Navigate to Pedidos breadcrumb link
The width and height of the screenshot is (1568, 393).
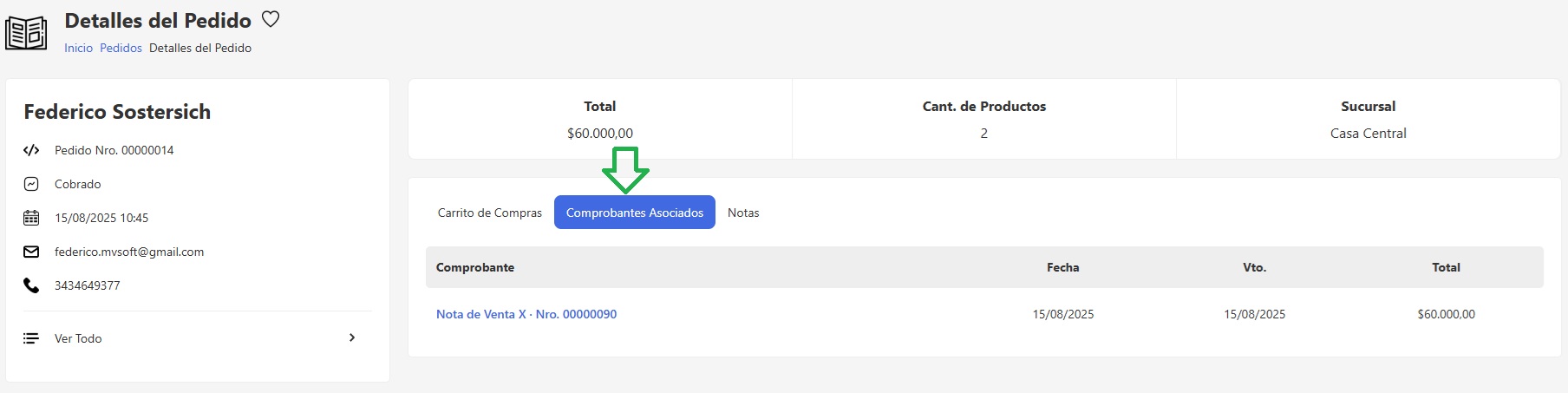(121, 48)
